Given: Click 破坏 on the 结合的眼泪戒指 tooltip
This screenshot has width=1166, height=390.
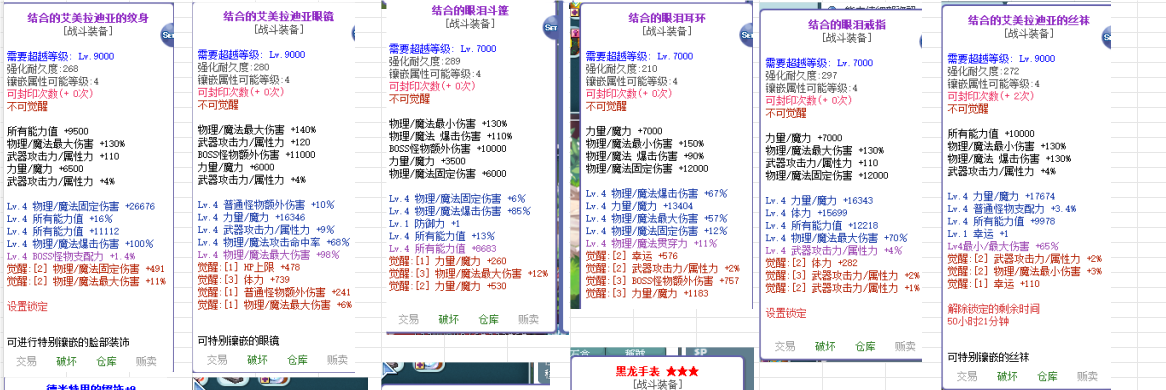Looking at the screenshot, I should [x=825, y=346].
